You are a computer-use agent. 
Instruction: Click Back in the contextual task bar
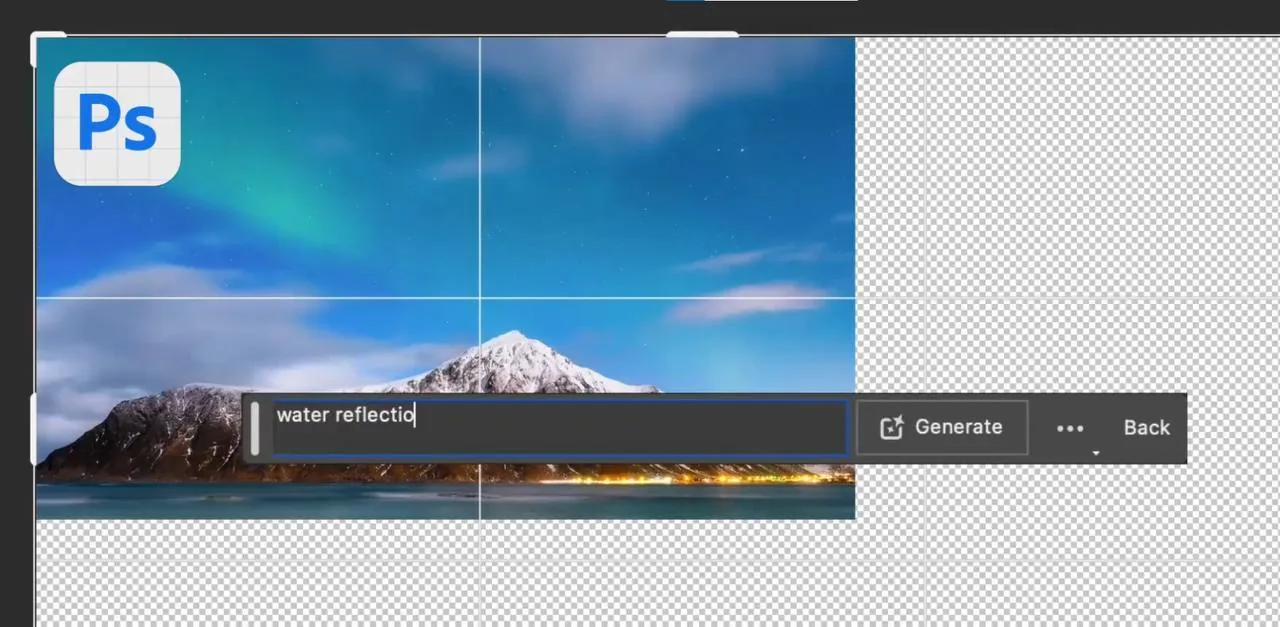pos(1146,428)
